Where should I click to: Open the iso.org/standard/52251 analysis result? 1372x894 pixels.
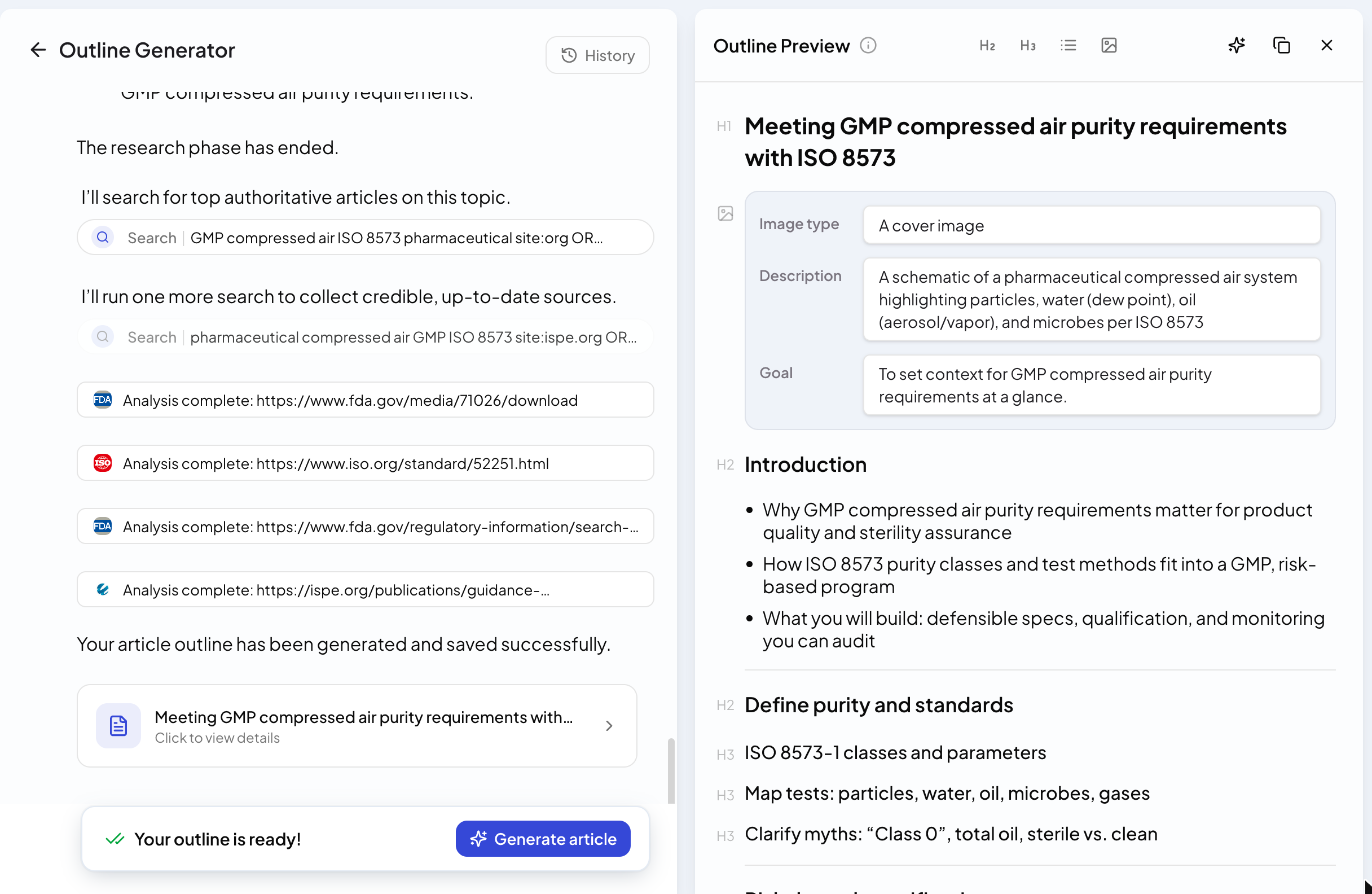click(365, 463)
